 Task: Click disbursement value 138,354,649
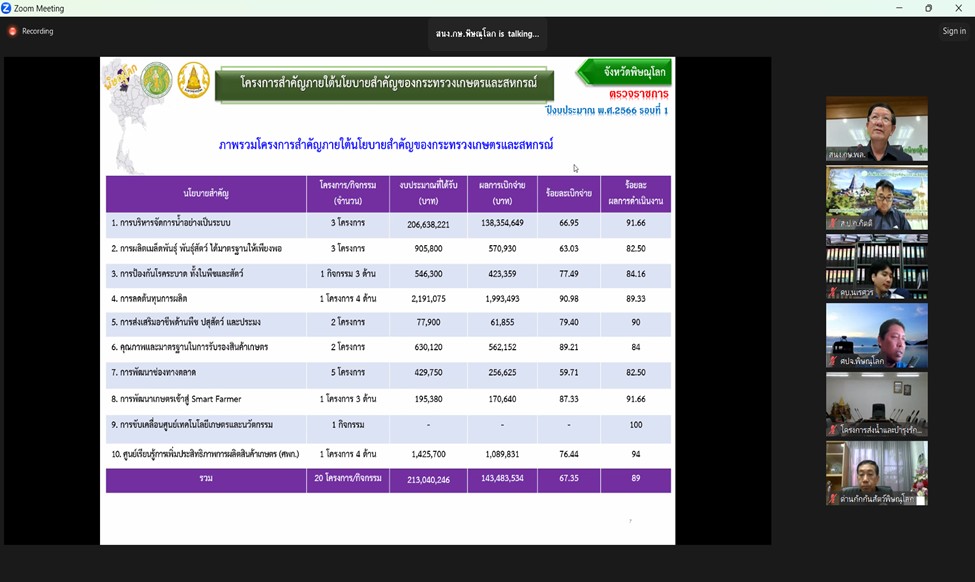(502, 223)
